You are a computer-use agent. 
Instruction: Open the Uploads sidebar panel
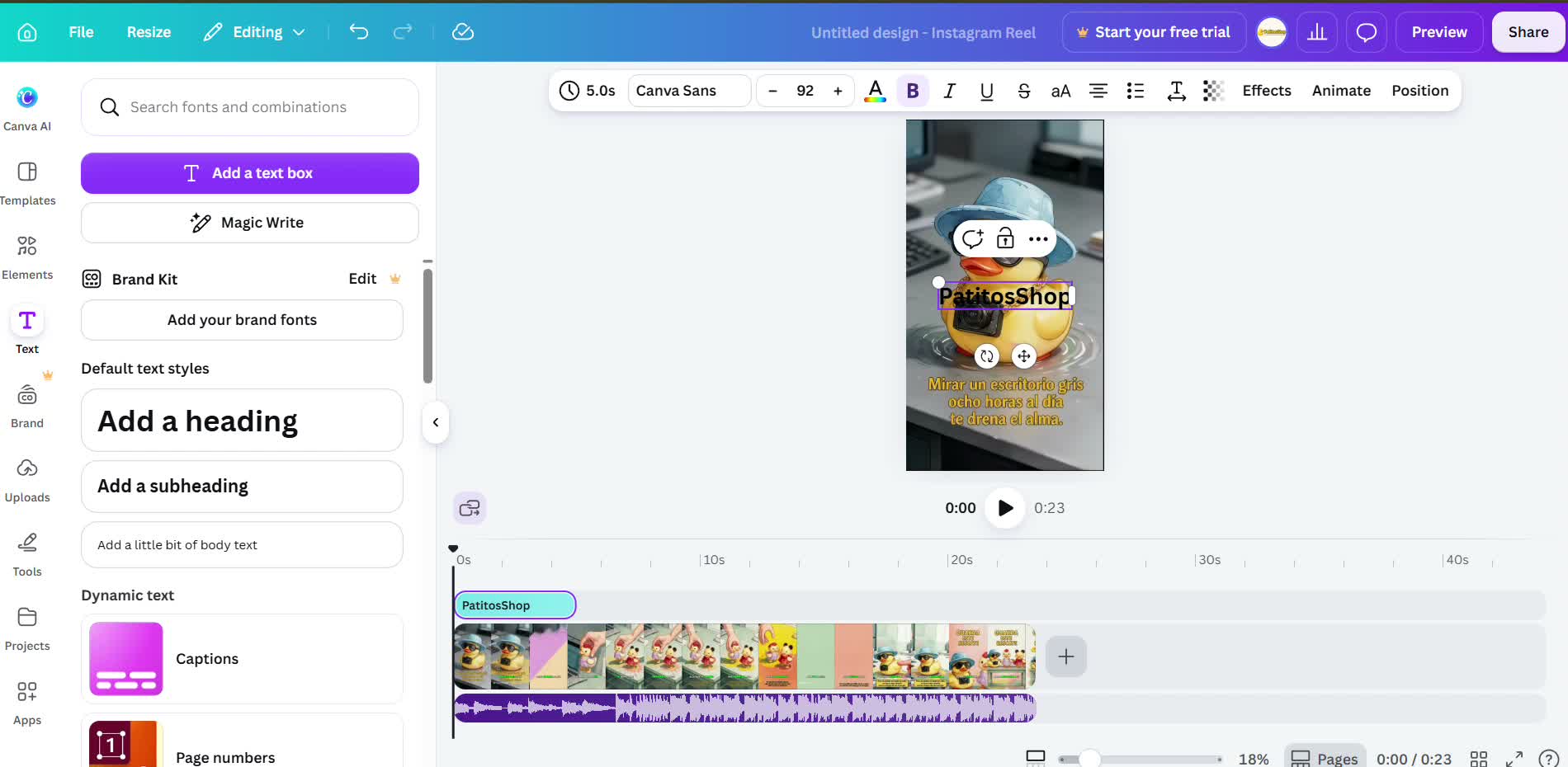(x=27, y=479)
